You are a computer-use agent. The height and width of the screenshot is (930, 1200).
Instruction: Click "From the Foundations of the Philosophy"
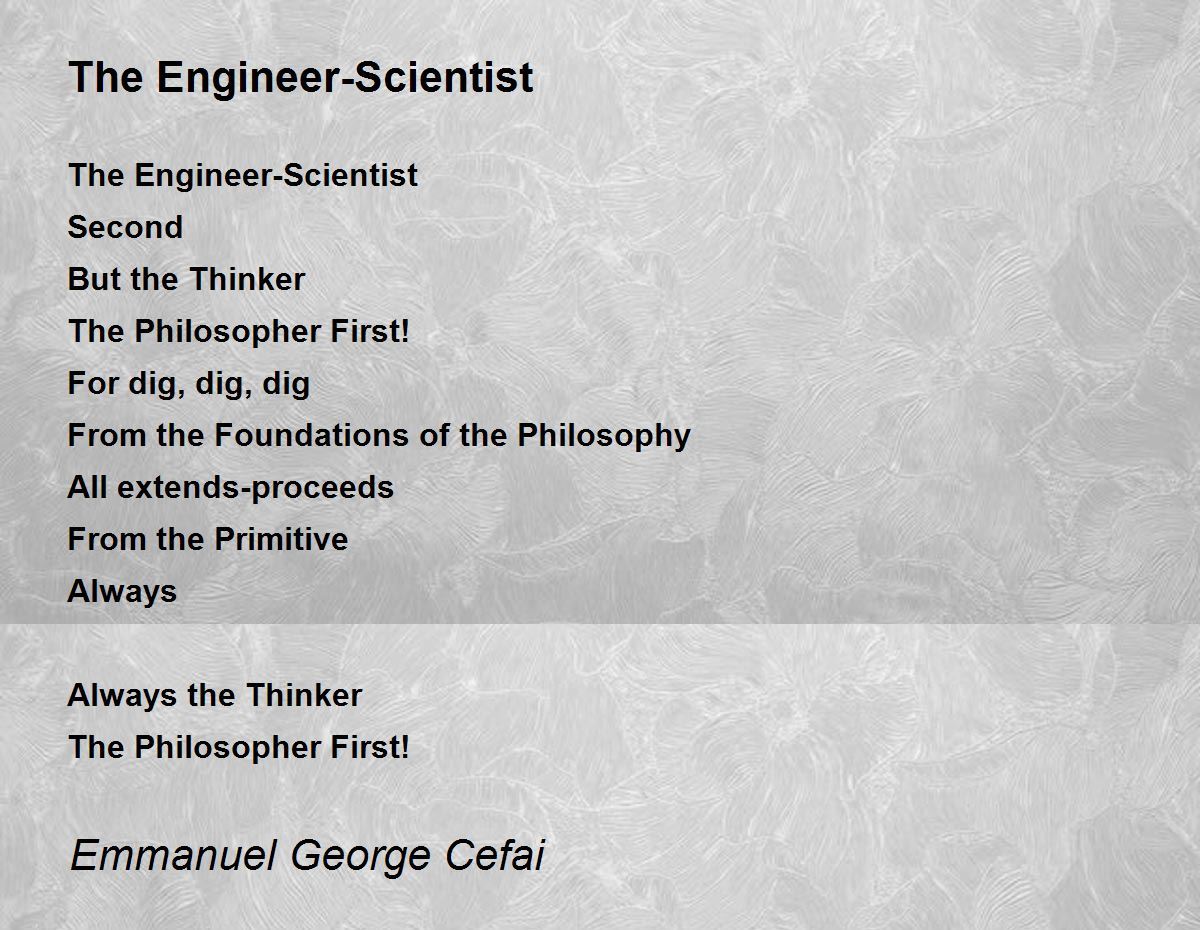[379, 437]
